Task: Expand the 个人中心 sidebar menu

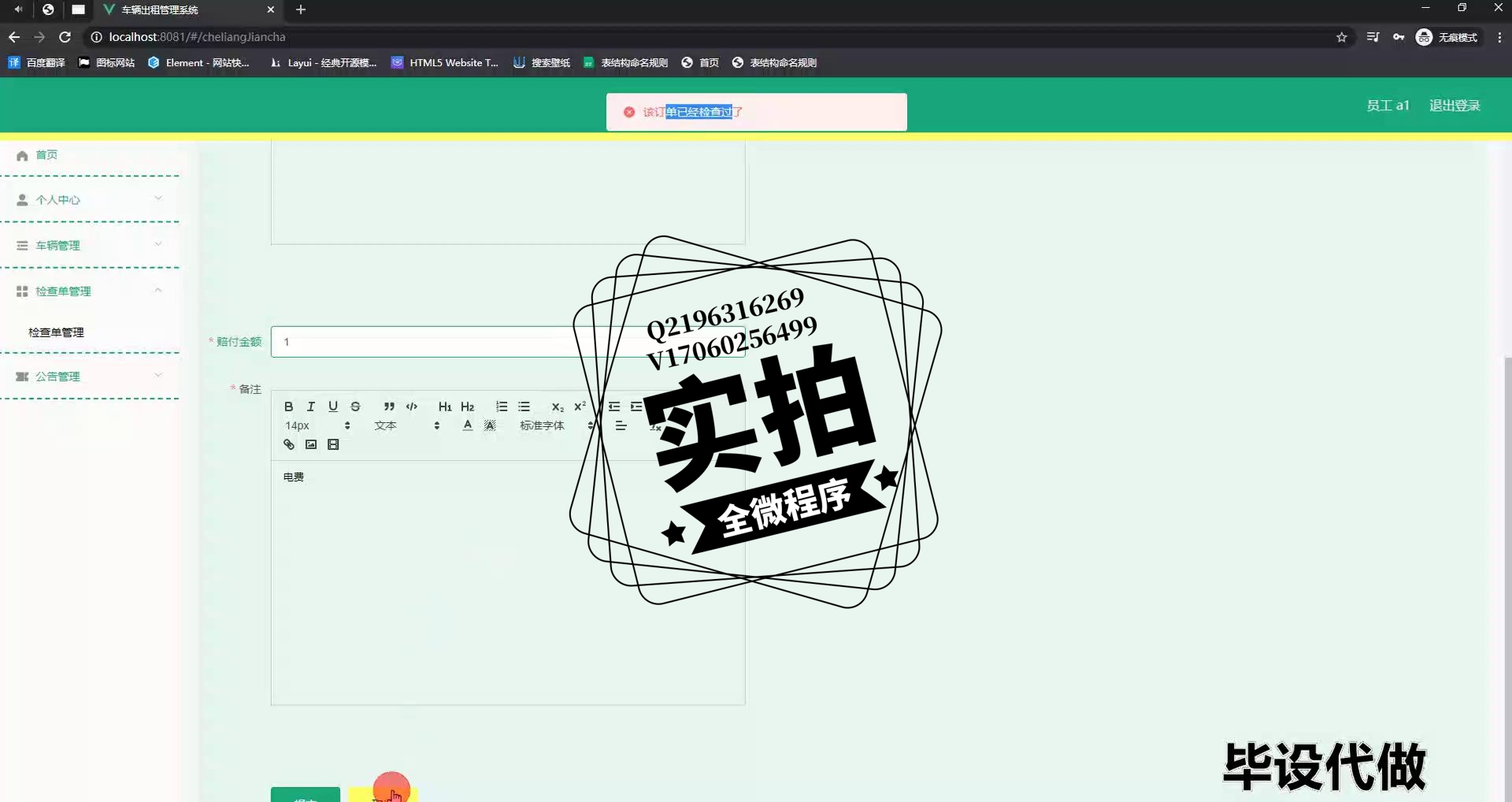Action: click(90, 199)
